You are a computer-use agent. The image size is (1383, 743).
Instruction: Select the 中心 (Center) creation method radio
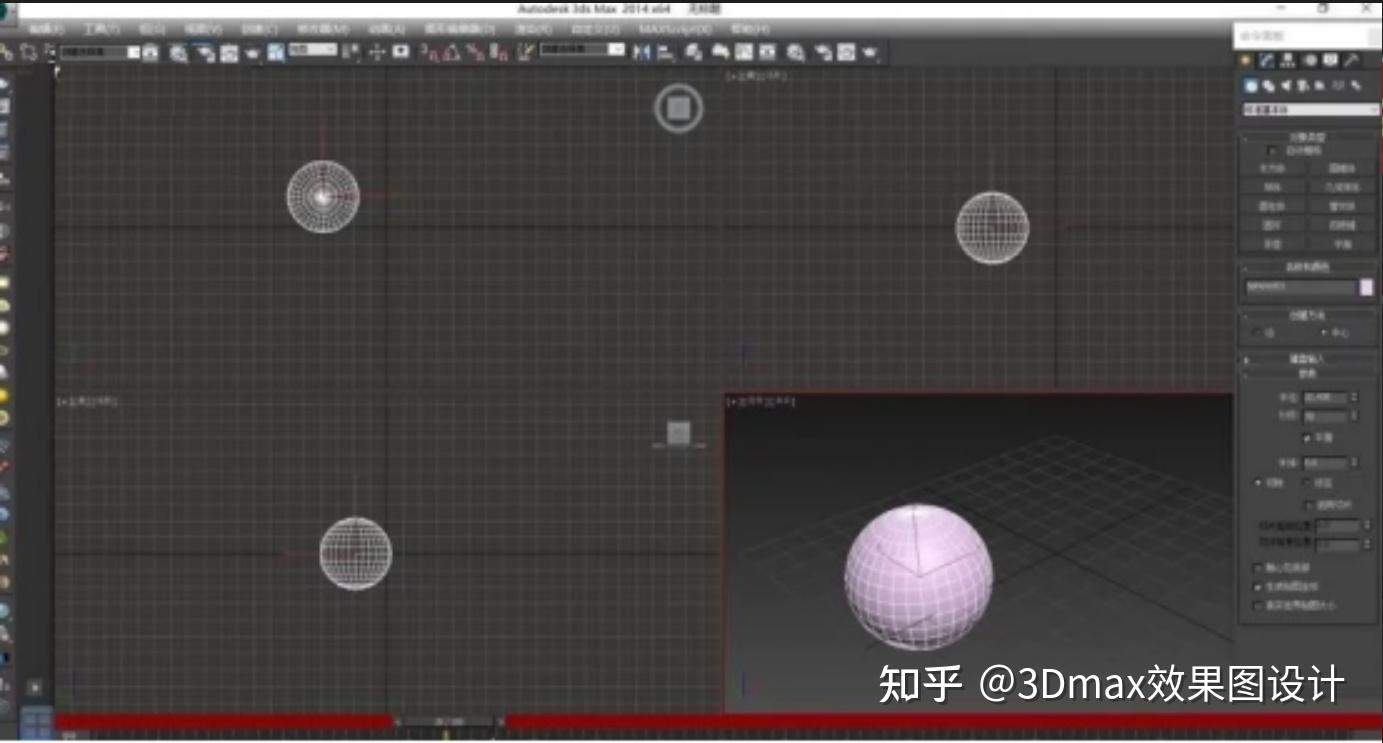click(x=1323, y=331)
